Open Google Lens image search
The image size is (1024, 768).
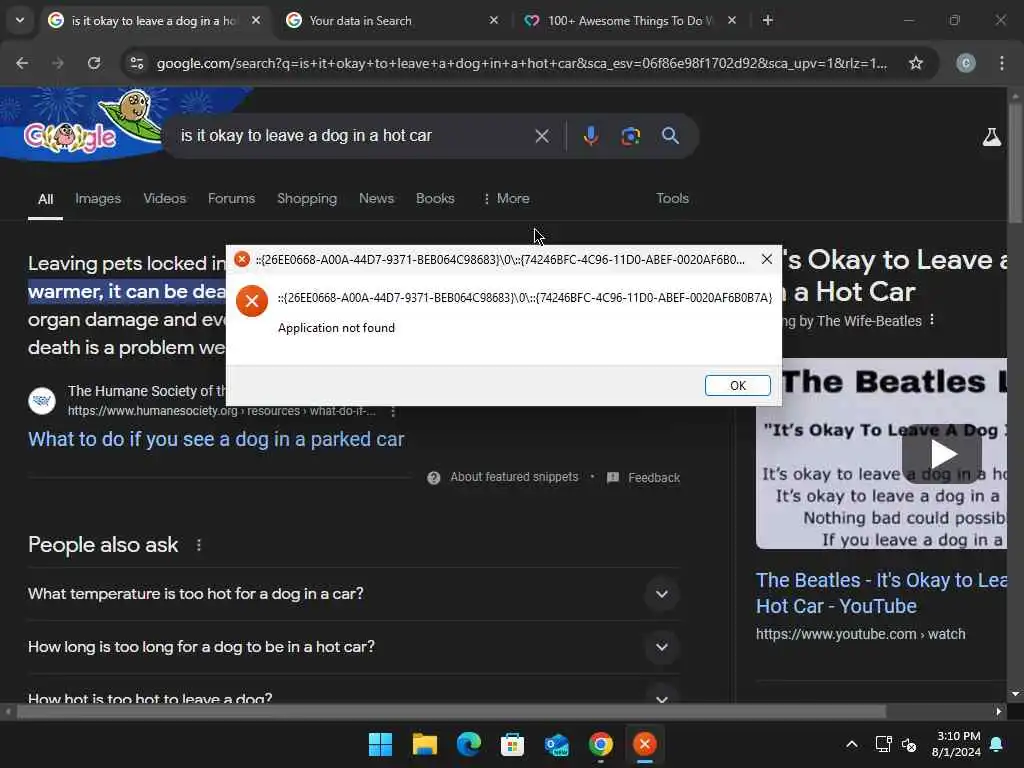pyautogui.click(x=630, y=136)
